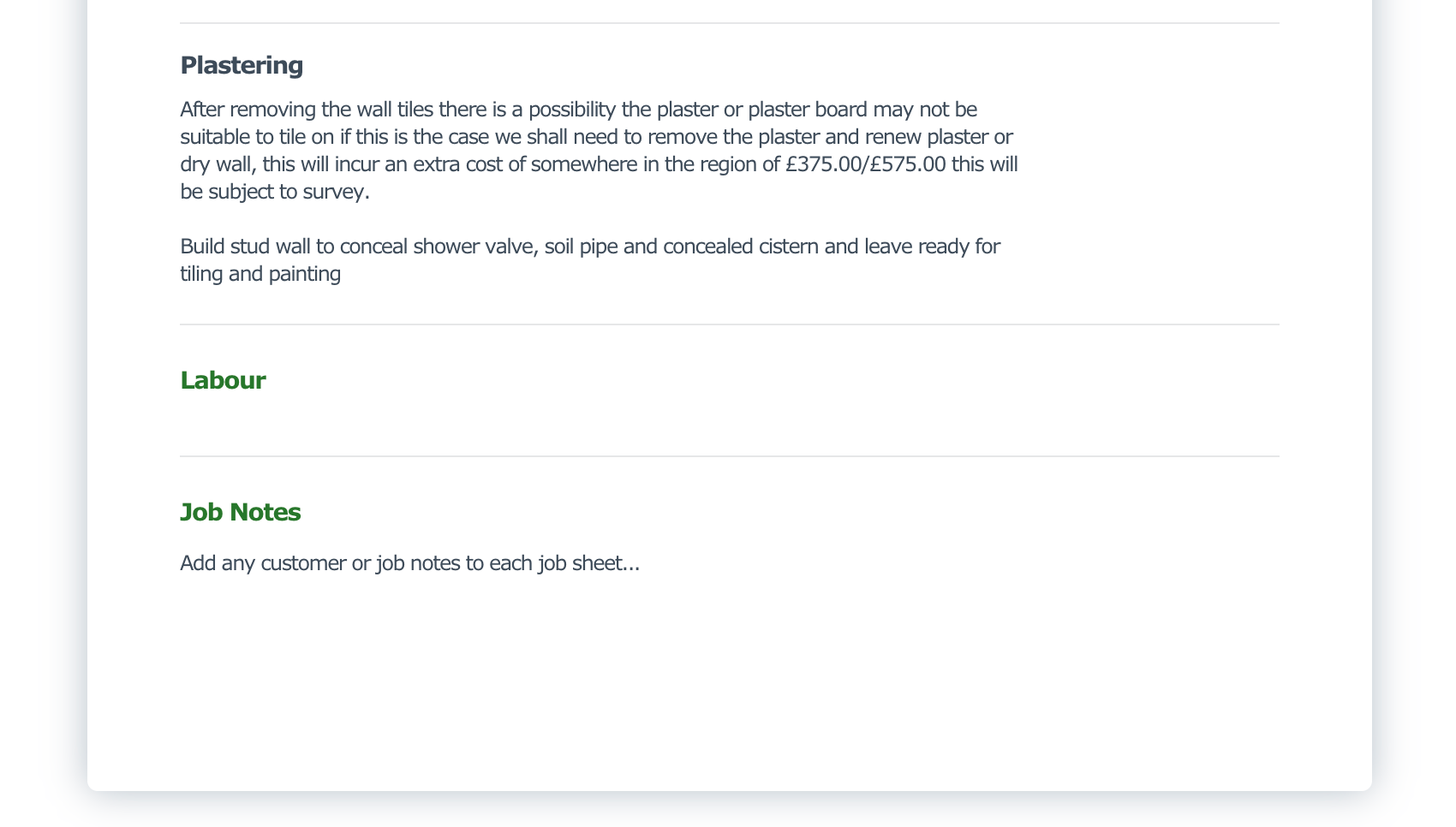The height and width of the screenshot is (827, 1456).
Task: Click the 'be subject to survey.' line
Action: 275,192
